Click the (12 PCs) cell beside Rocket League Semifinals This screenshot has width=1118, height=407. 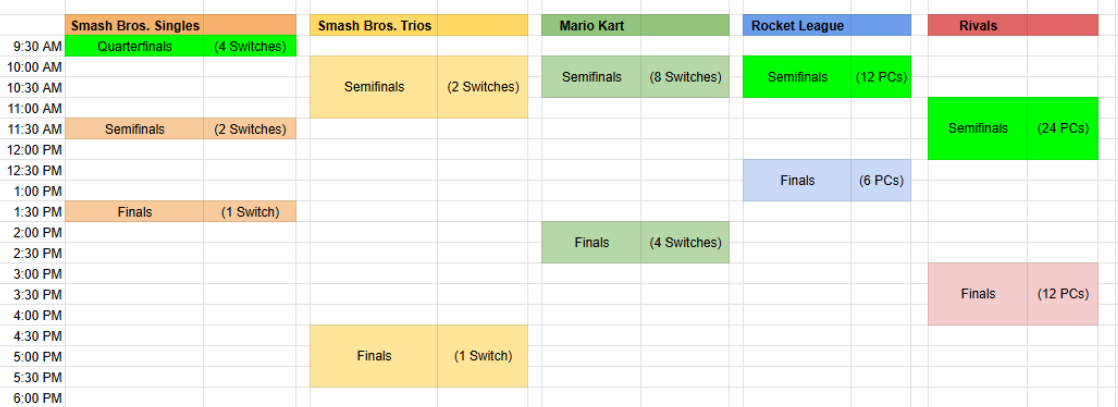click(x=881, y=77)
